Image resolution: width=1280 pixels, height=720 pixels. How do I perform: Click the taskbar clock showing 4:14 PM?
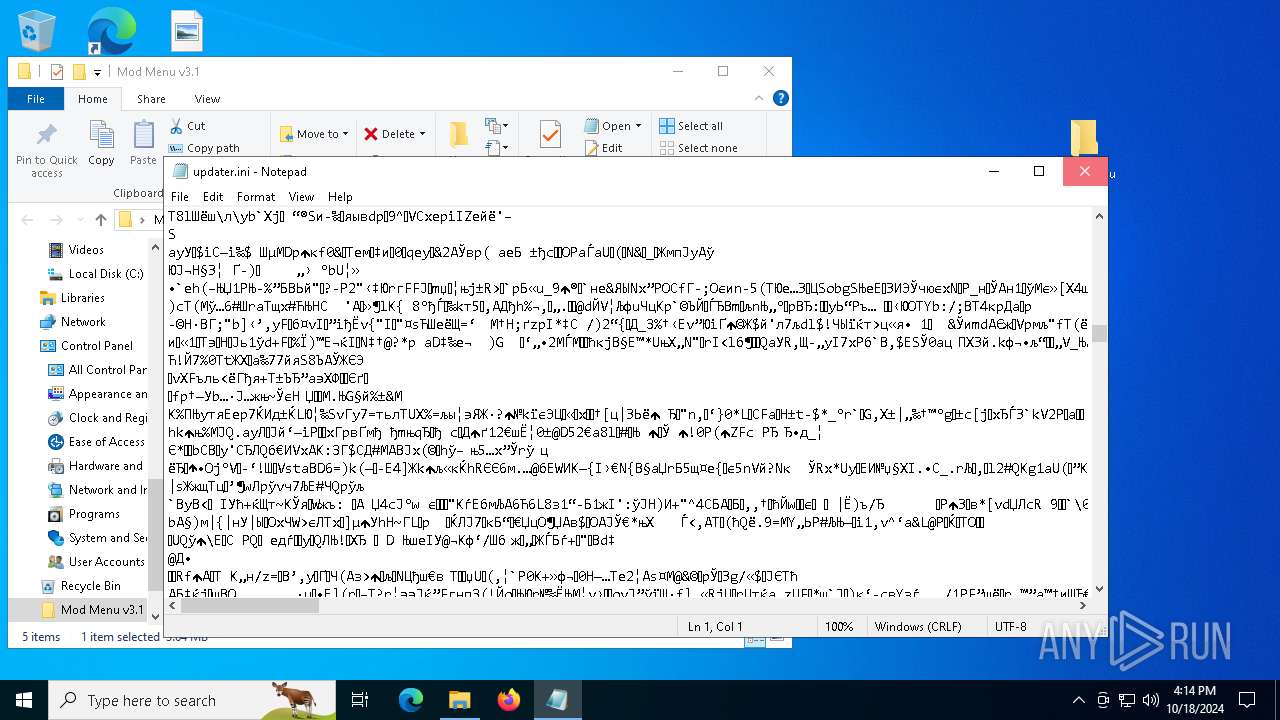click(1195, 700)
